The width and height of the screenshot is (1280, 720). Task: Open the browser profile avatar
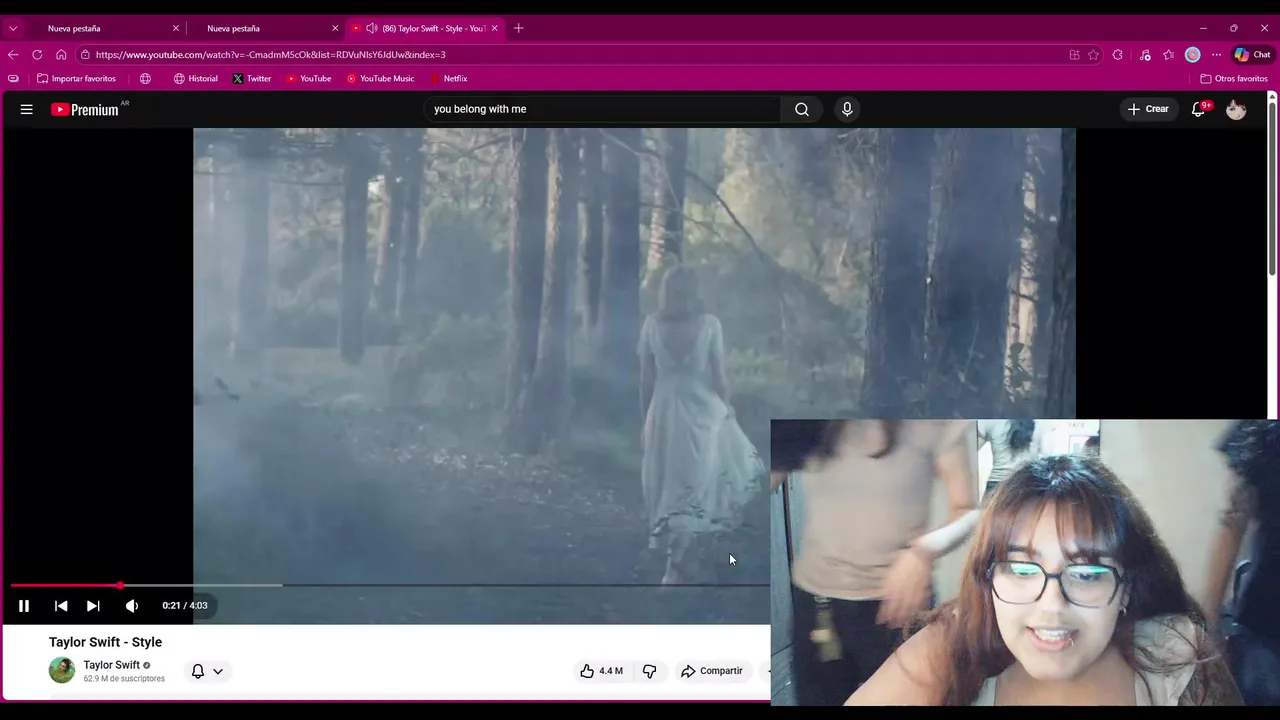tap(1192, 55)
